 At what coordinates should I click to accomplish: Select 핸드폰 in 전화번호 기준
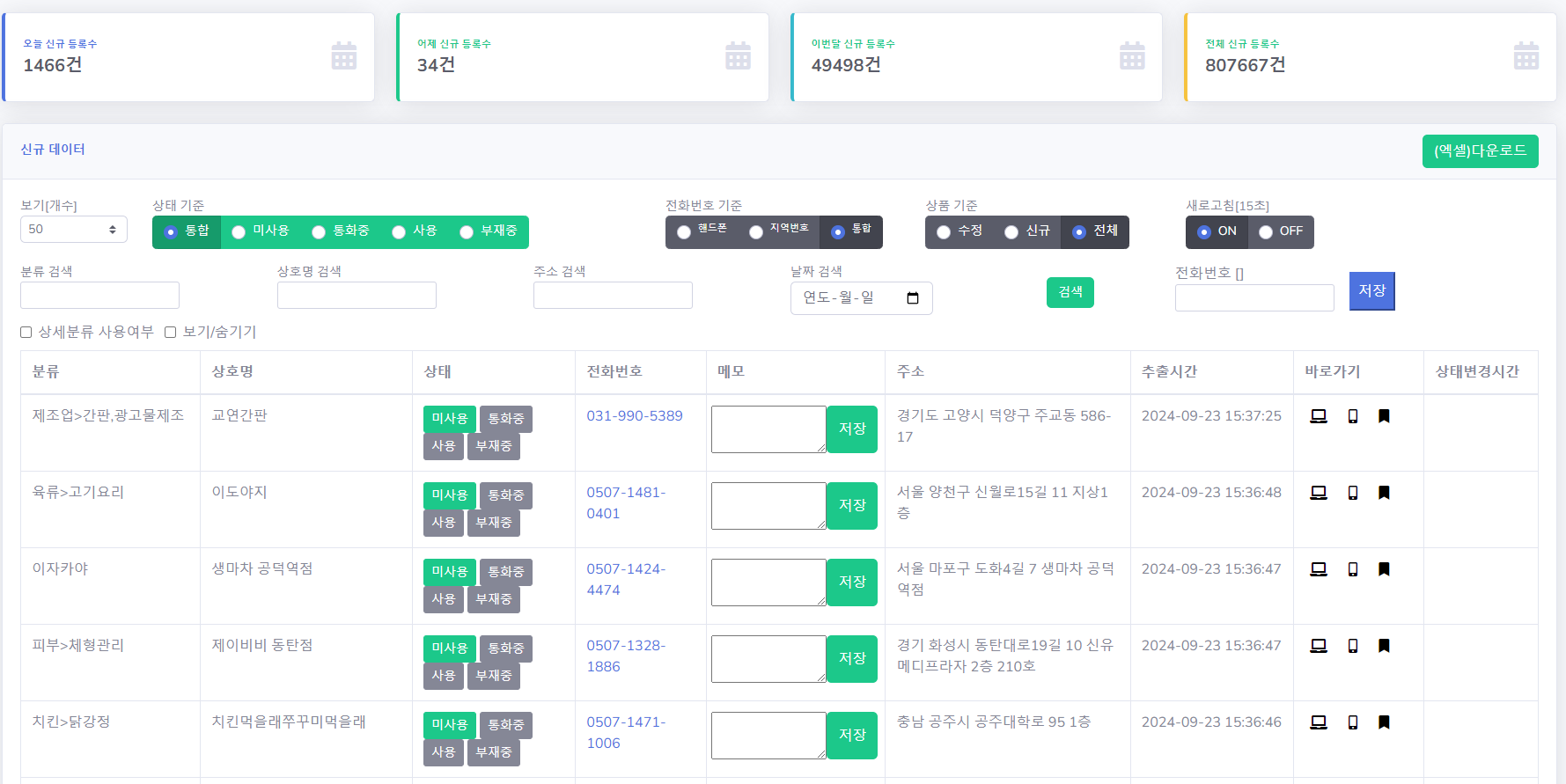click(x=684, y=232)
